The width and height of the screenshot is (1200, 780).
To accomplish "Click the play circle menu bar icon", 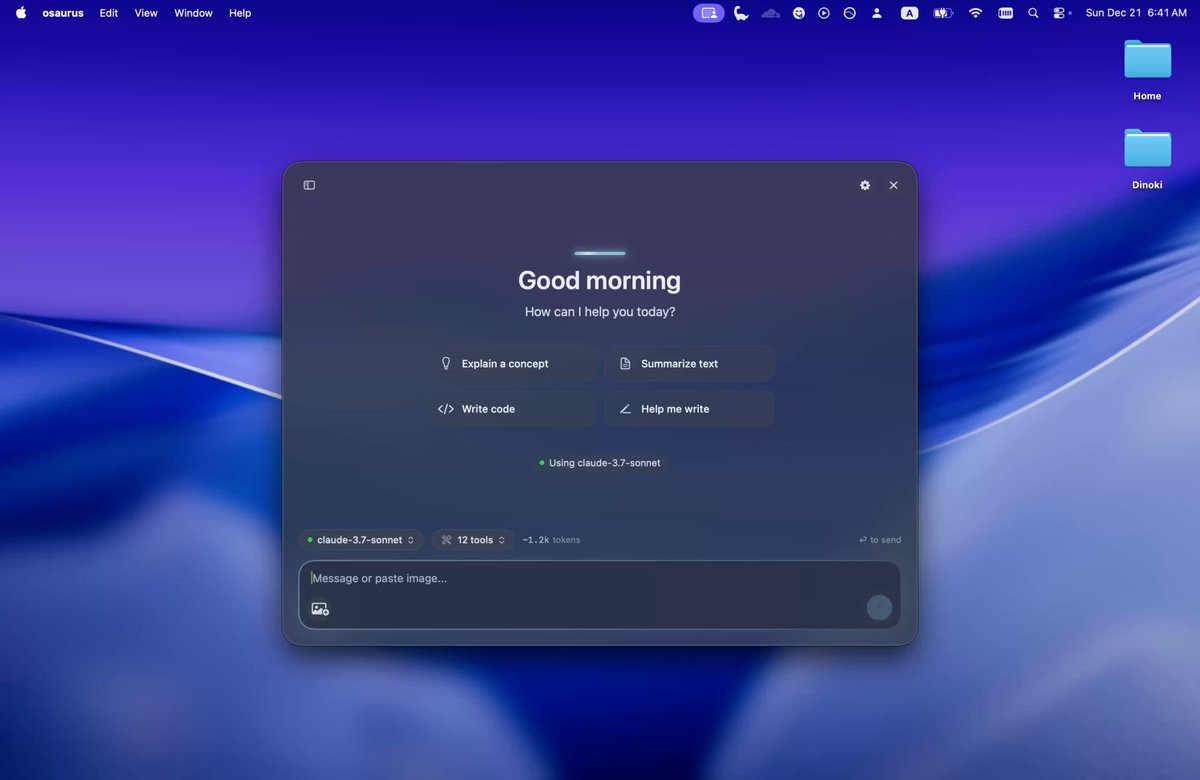I will [x=824, y=13].
